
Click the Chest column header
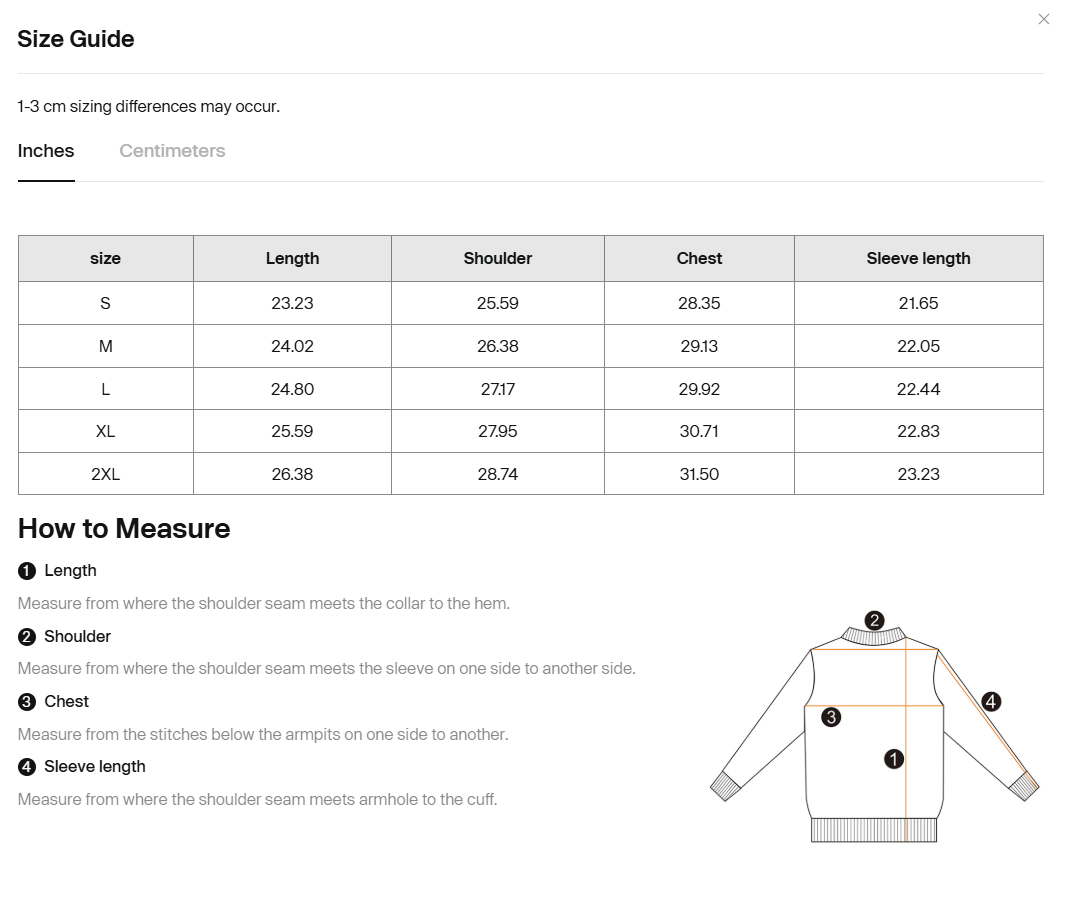pos(699,258)
